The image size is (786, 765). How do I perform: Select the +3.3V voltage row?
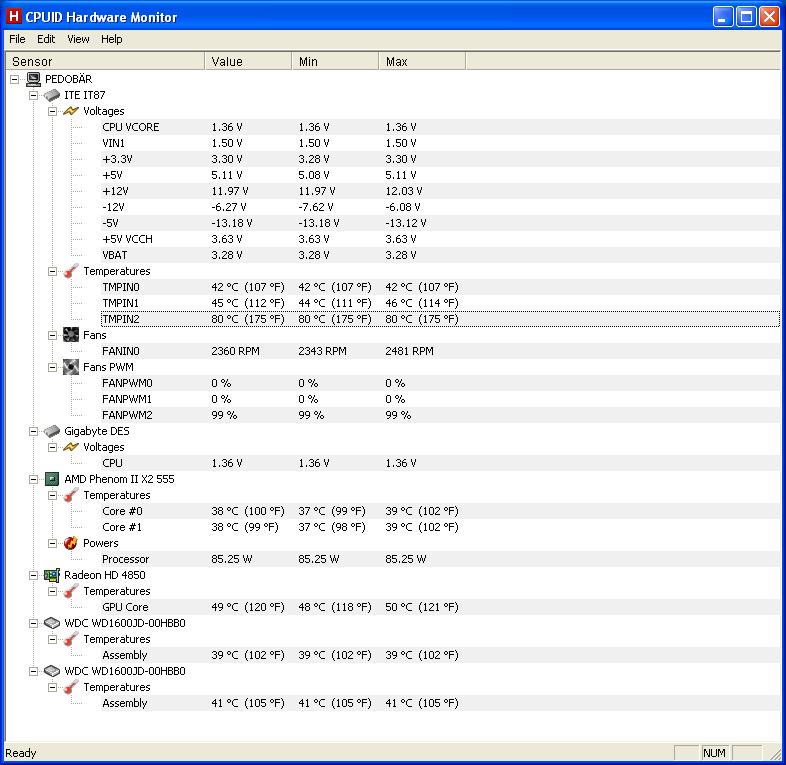point(440,159)
